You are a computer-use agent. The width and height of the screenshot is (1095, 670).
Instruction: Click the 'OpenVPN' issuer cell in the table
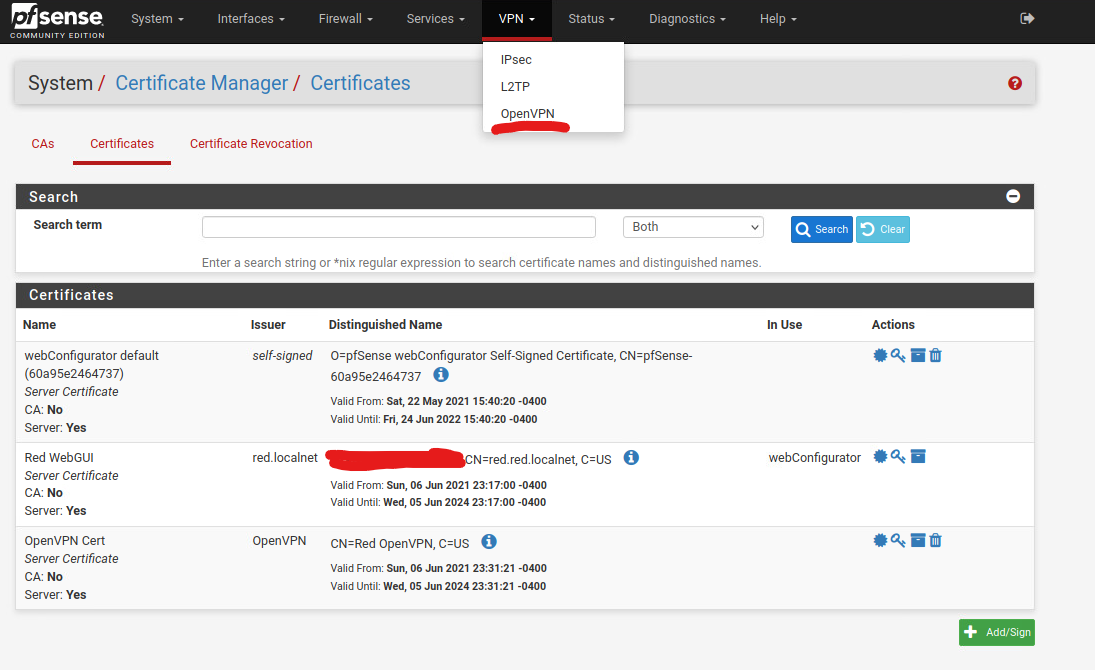279,541
